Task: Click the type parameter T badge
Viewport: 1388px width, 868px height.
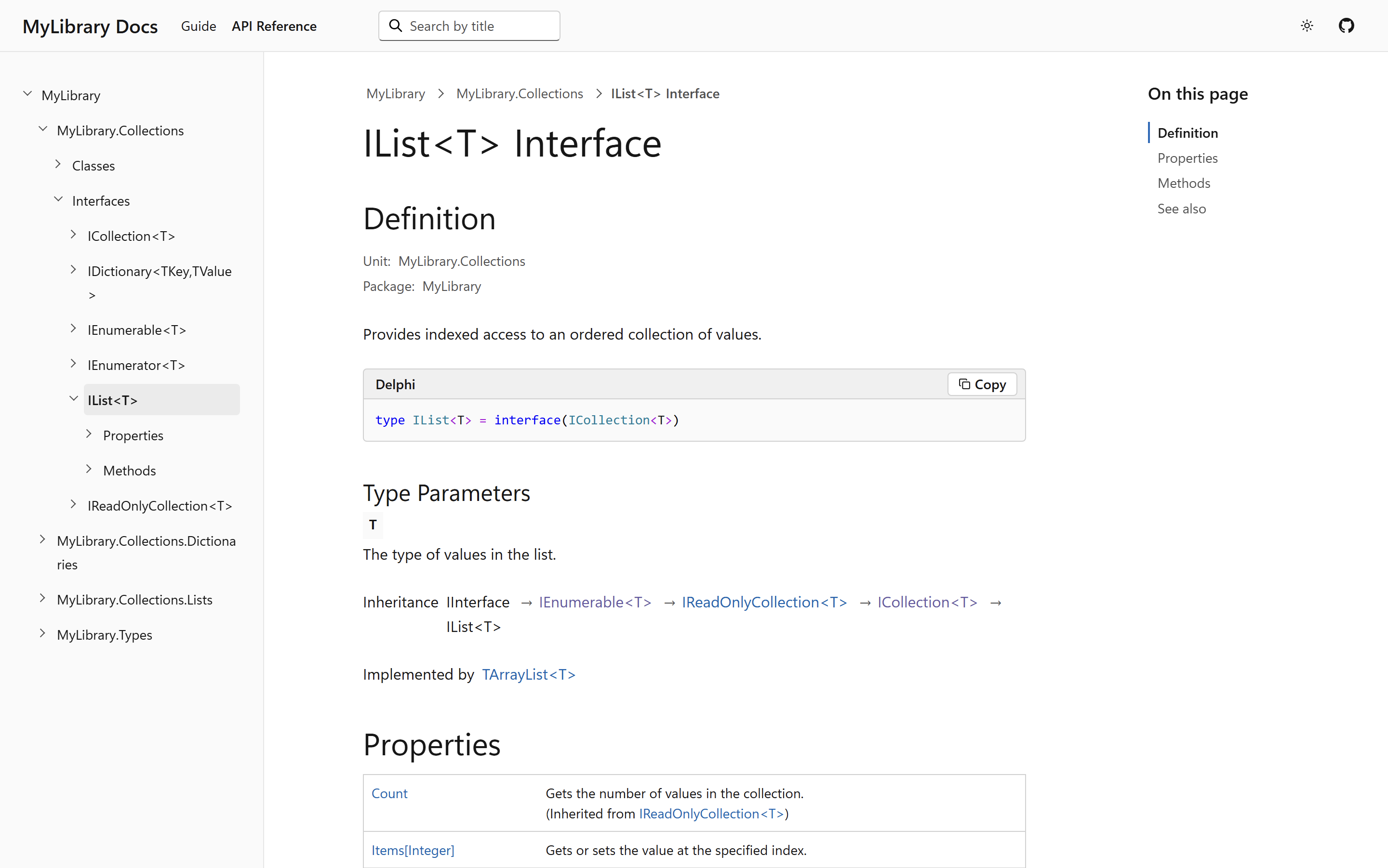Action: pos(373,525)
